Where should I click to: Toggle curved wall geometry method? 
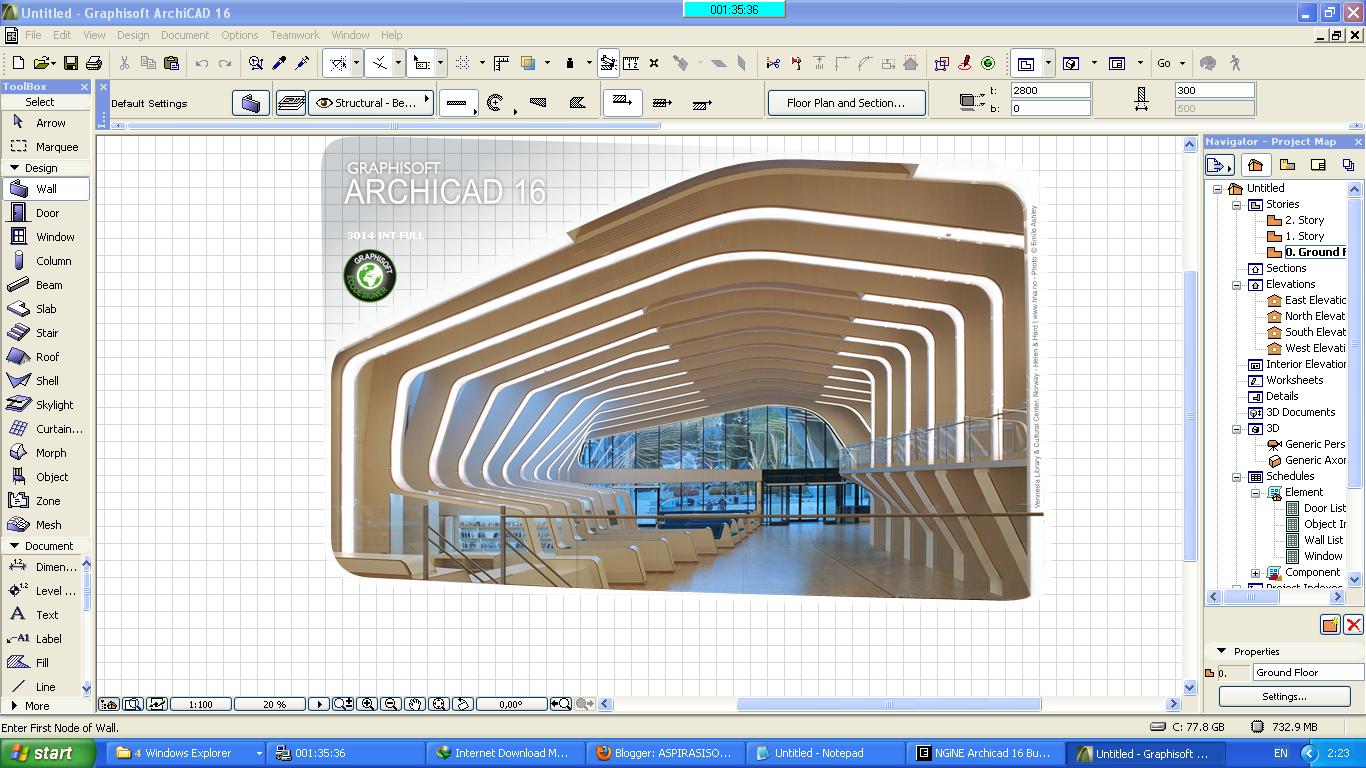pyautogui.click(x=496, y=103)
